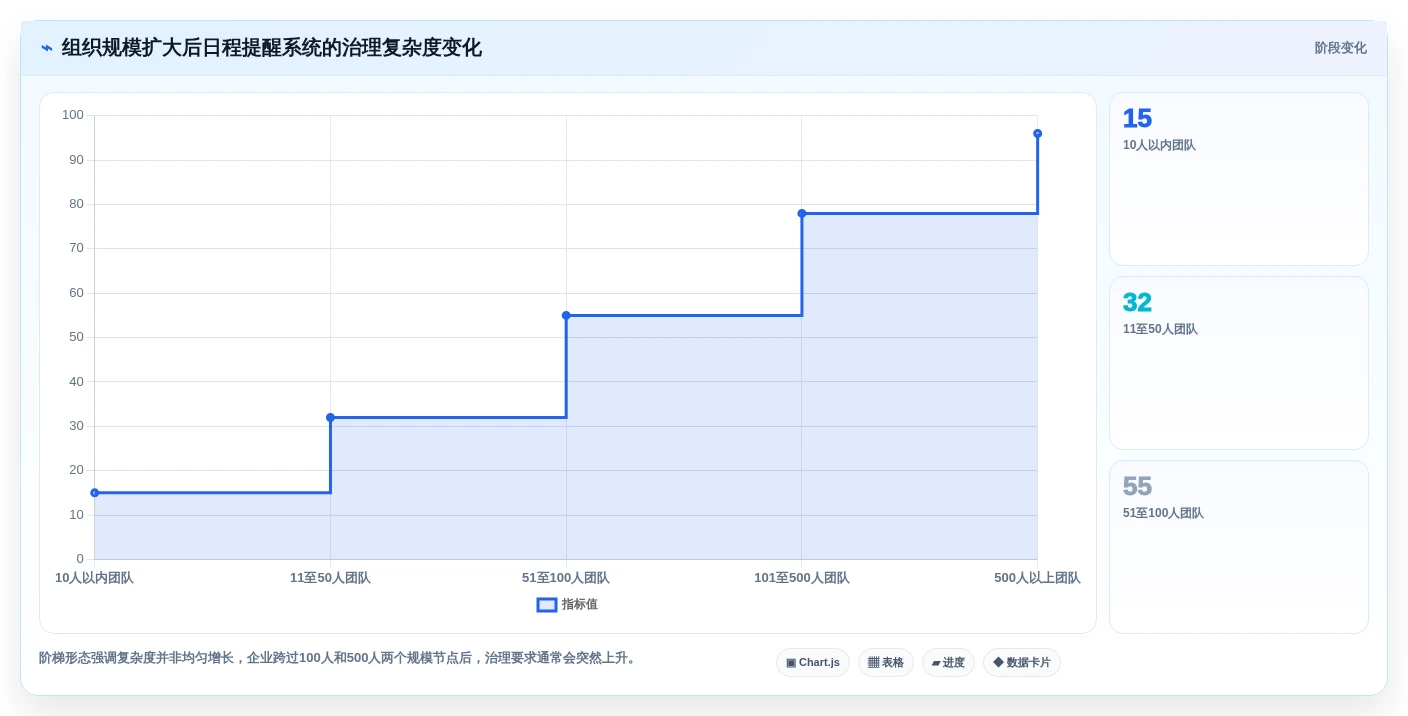The height and width of the screenshot is (716, 1408).
Task: Click card caption 10人以内团队
Action: click(x=1159, y=145)
